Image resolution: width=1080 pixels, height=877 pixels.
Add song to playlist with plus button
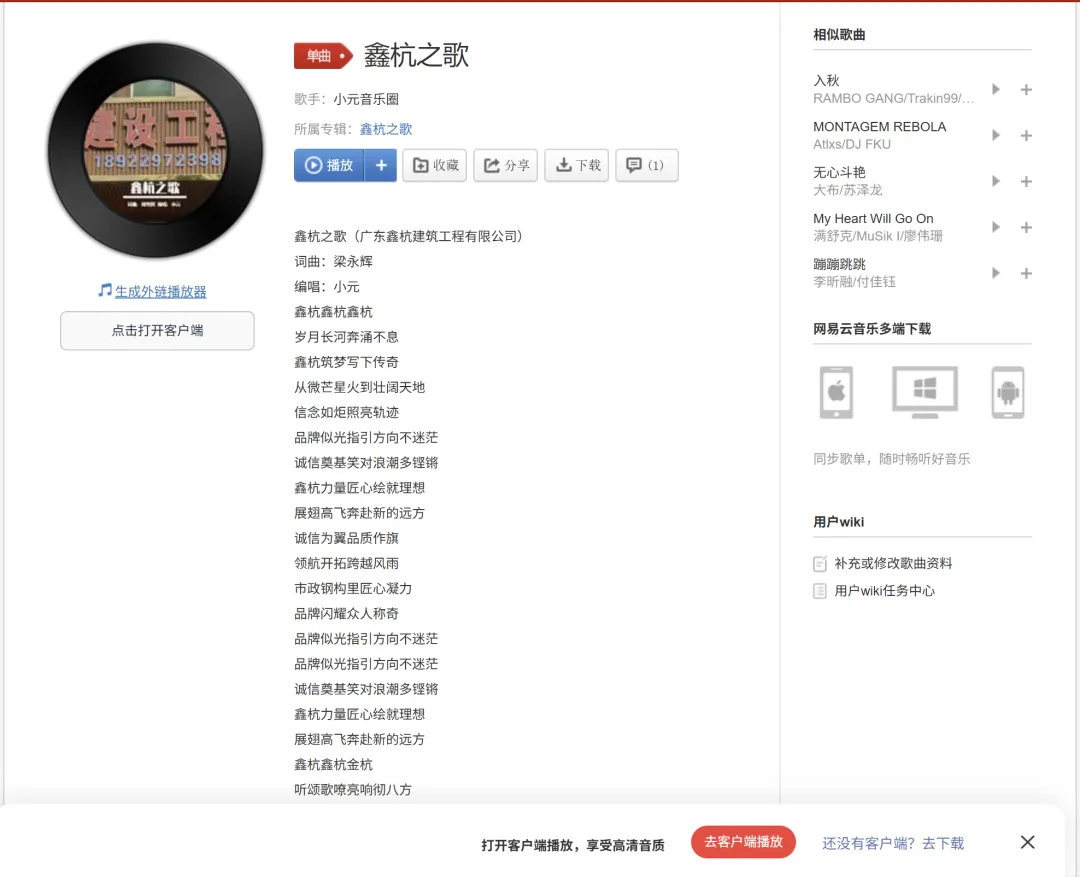(381, 165)
